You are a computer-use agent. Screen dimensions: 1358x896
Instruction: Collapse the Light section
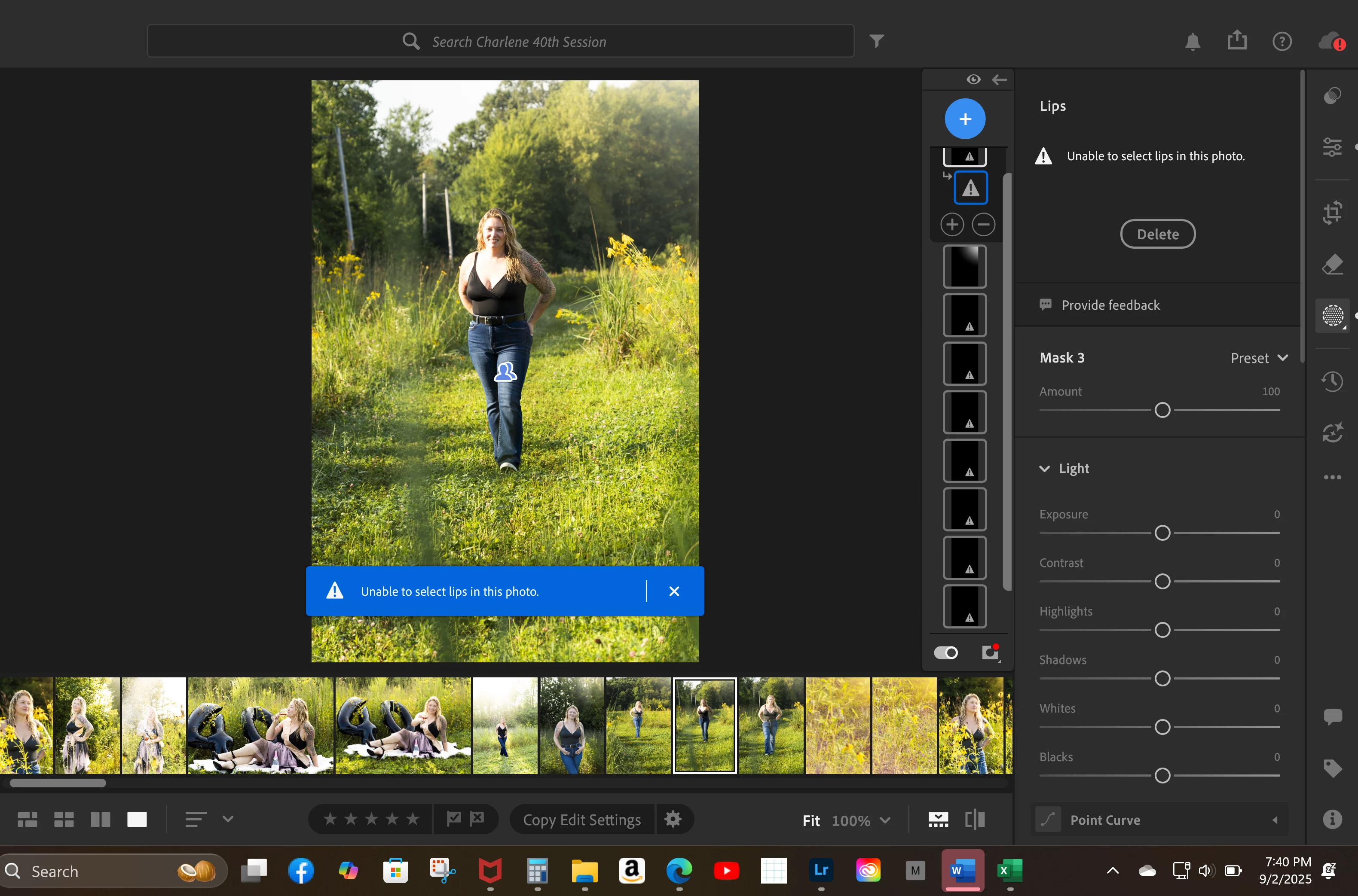[x=1044, y=469]
